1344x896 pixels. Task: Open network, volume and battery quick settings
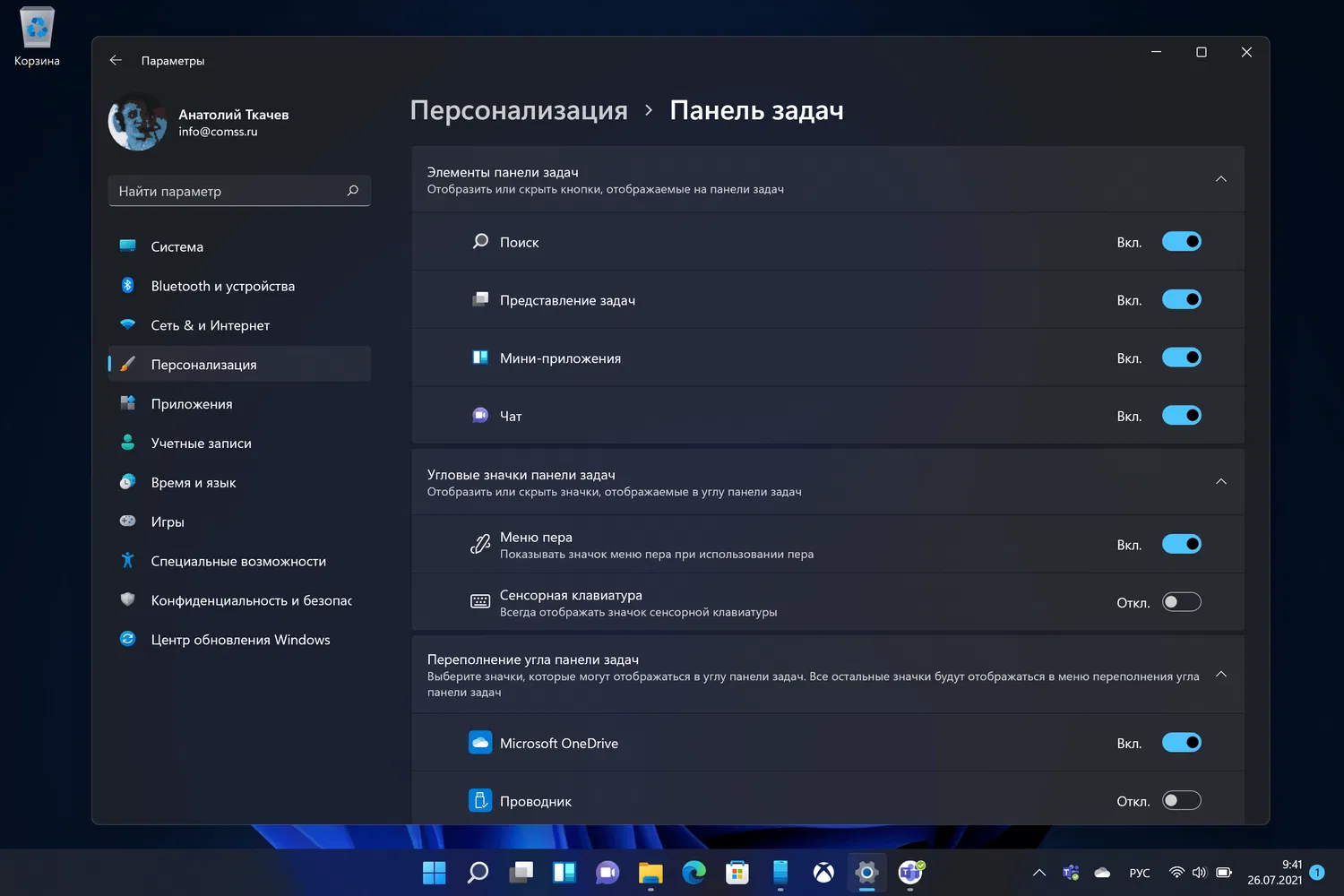click(x=1201, y=873)
